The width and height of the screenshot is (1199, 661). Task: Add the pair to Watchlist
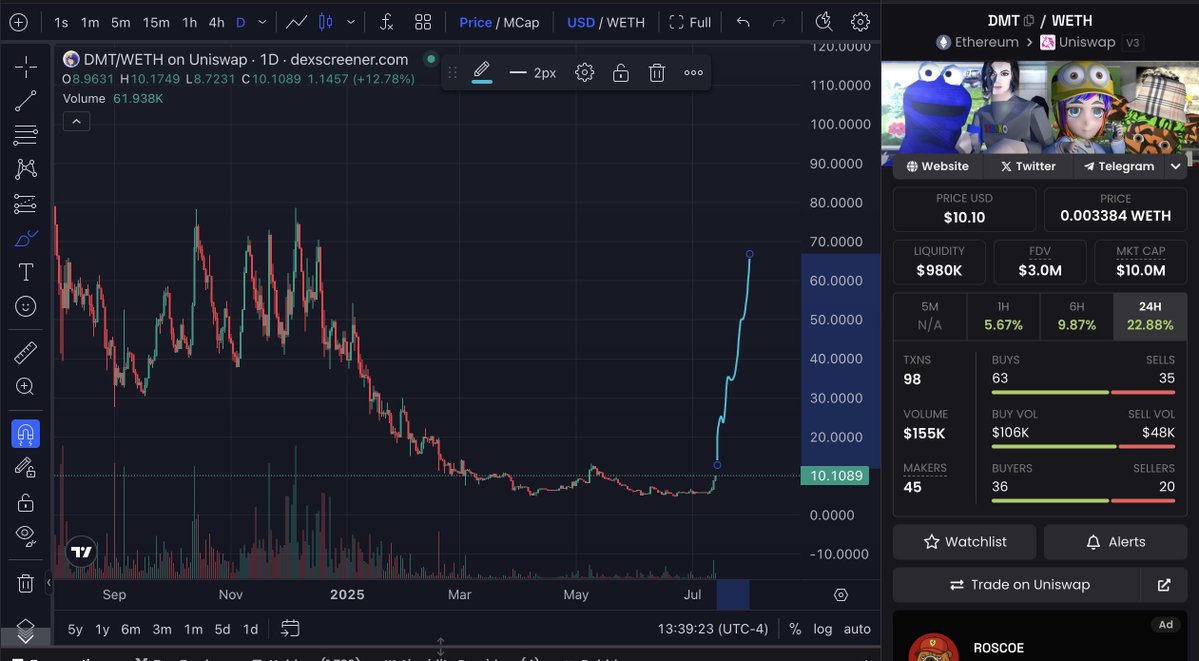pos(964,542)
